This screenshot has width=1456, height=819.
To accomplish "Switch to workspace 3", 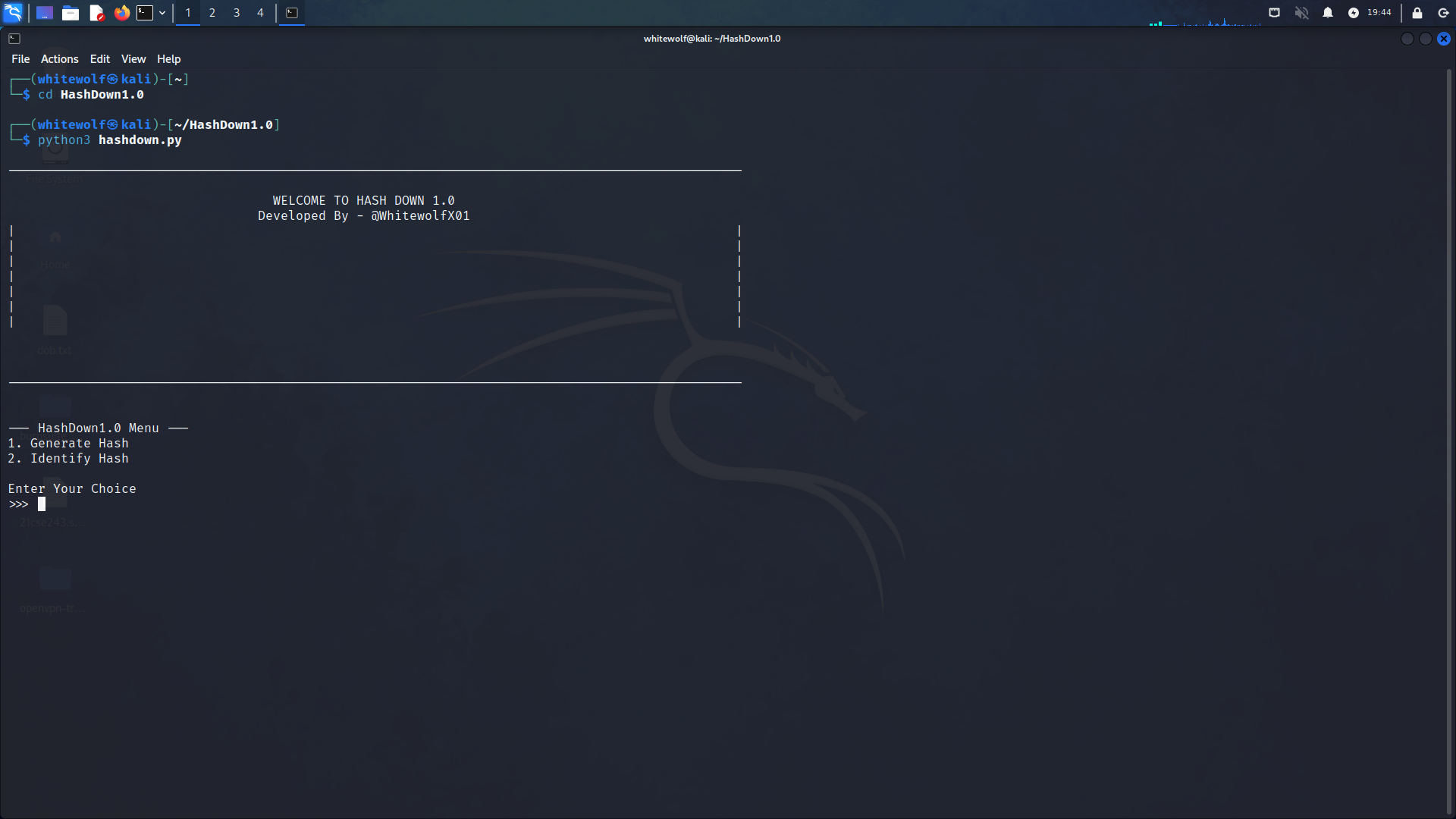I will (x=237, y=13).
